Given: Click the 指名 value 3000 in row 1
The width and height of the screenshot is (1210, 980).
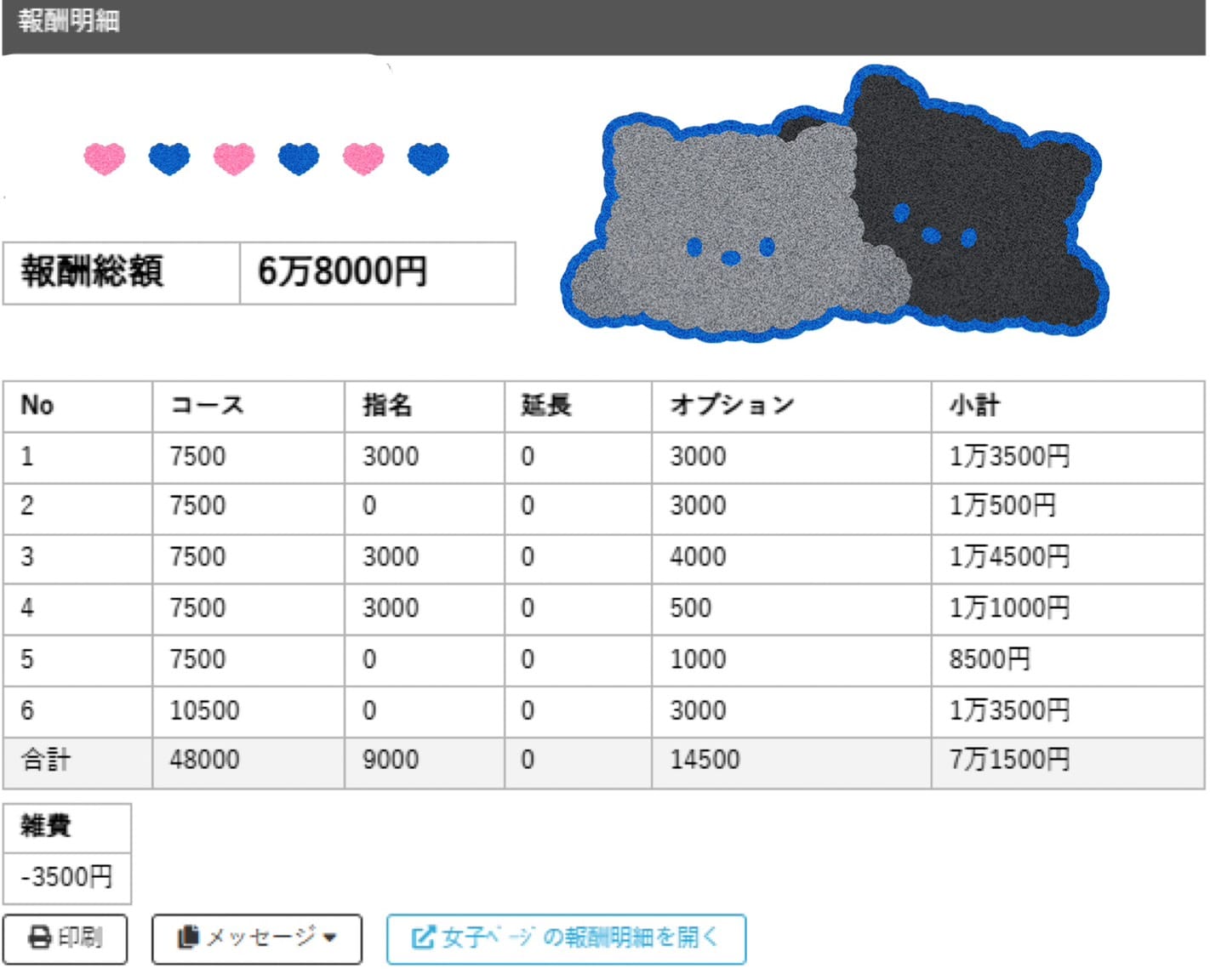Looking at the screenshot, I should (391, 457).
